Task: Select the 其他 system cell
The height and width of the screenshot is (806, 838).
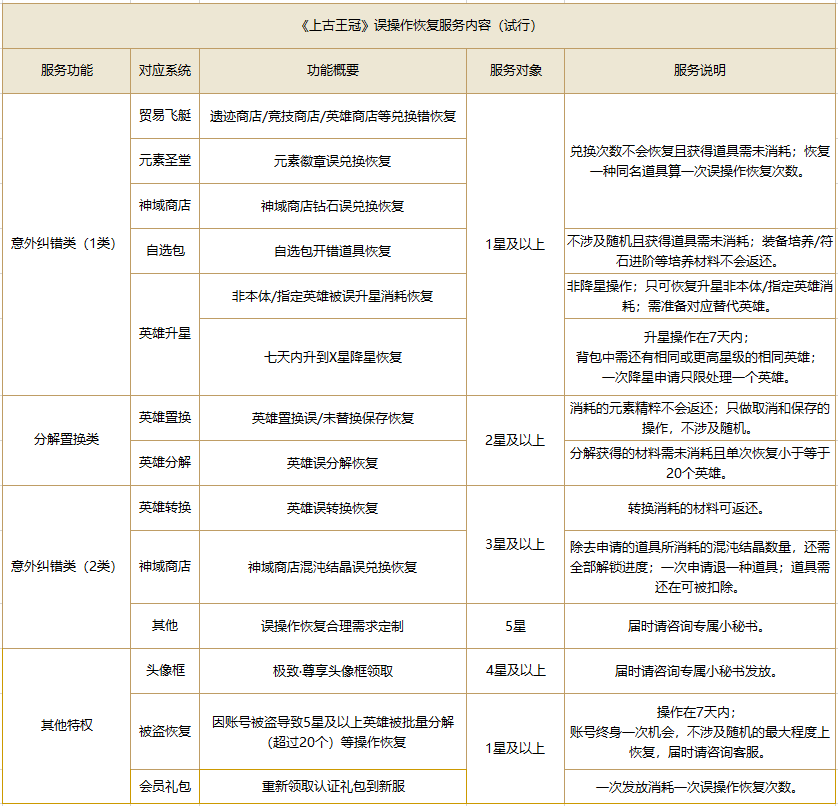Action: pos(165,626)
